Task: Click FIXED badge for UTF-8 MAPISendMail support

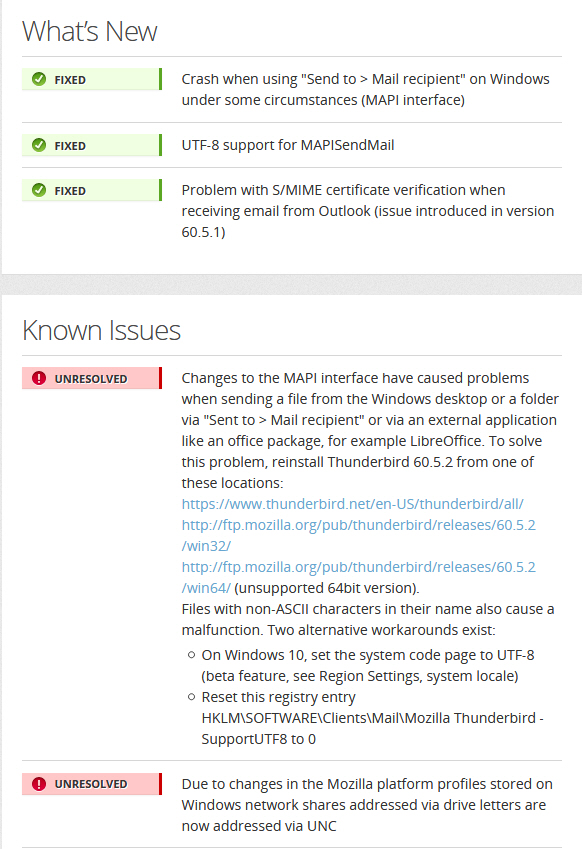Action: pyautogui.click(x=92, y=145)
